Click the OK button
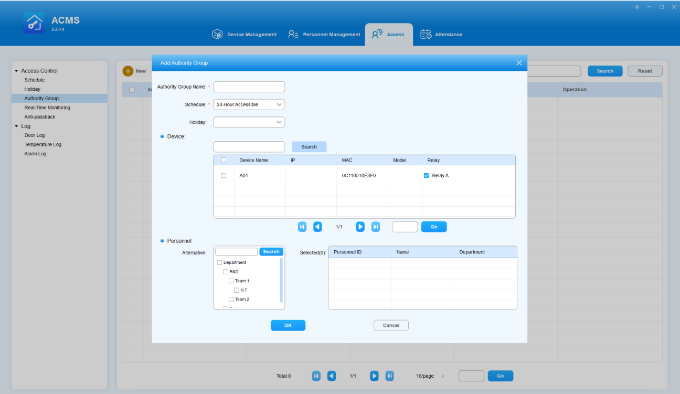Screen dimensions: 680x394 tap(288, 326)
